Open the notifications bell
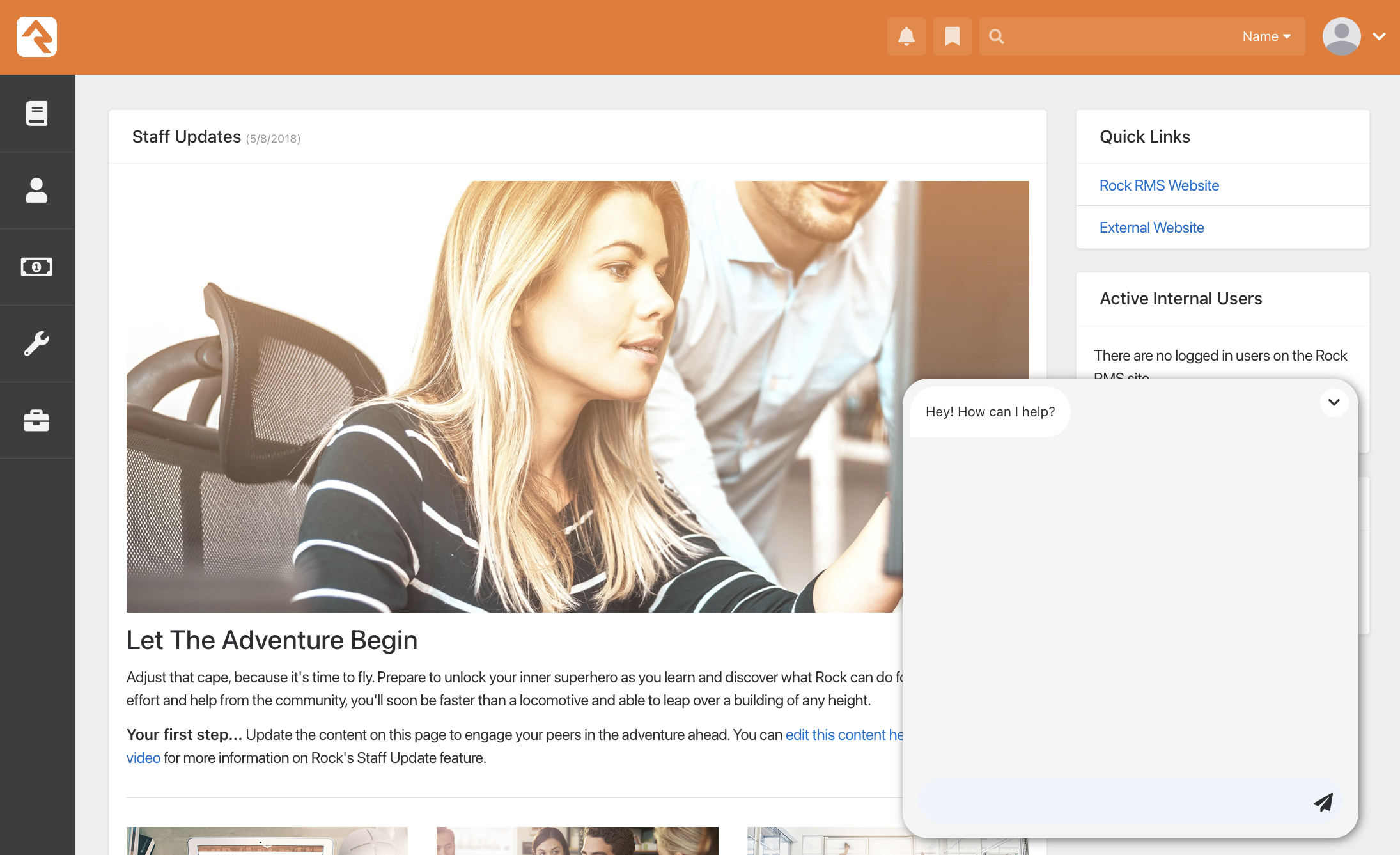Screen dimensions: 1400x855 pyautogui.click(x=906, y=36)
